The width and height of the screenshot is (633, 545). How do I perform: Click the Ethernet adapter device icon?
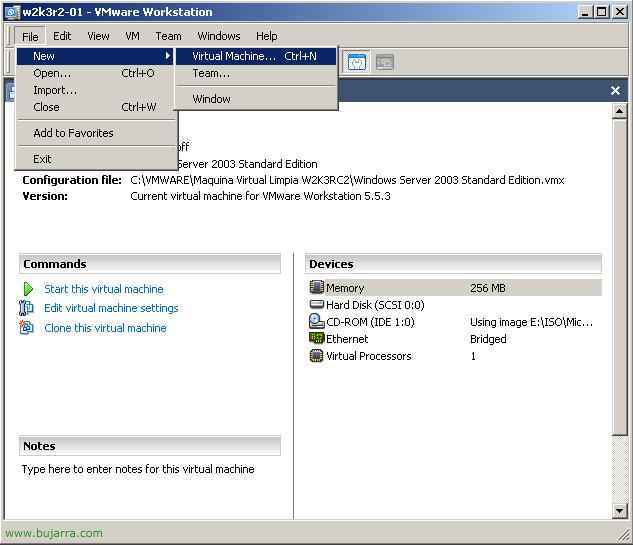[316, 338]
